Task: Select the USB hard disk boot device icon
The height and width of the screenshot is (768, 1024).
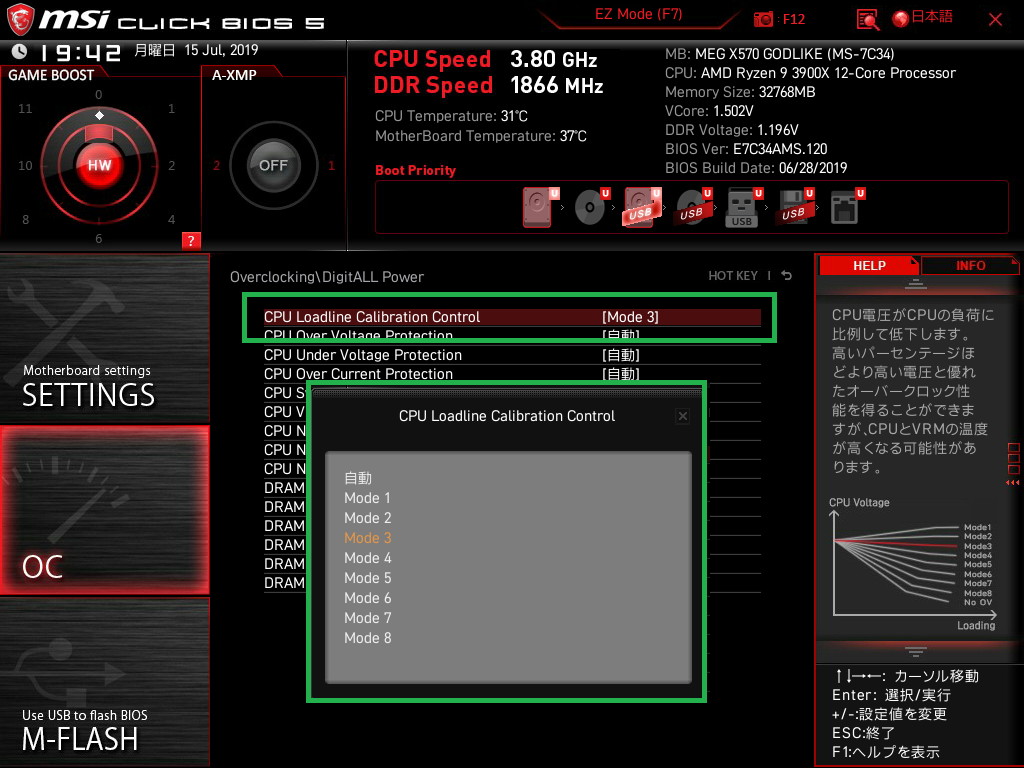Action: 641,207
